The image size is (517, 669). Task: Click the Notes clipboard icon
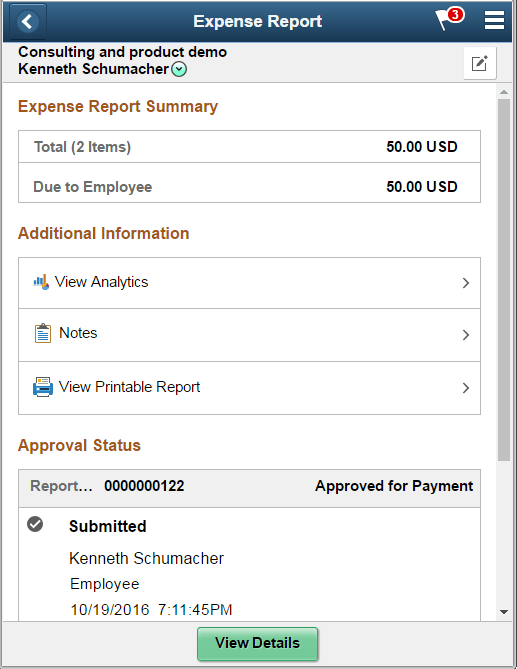point(43,333)
